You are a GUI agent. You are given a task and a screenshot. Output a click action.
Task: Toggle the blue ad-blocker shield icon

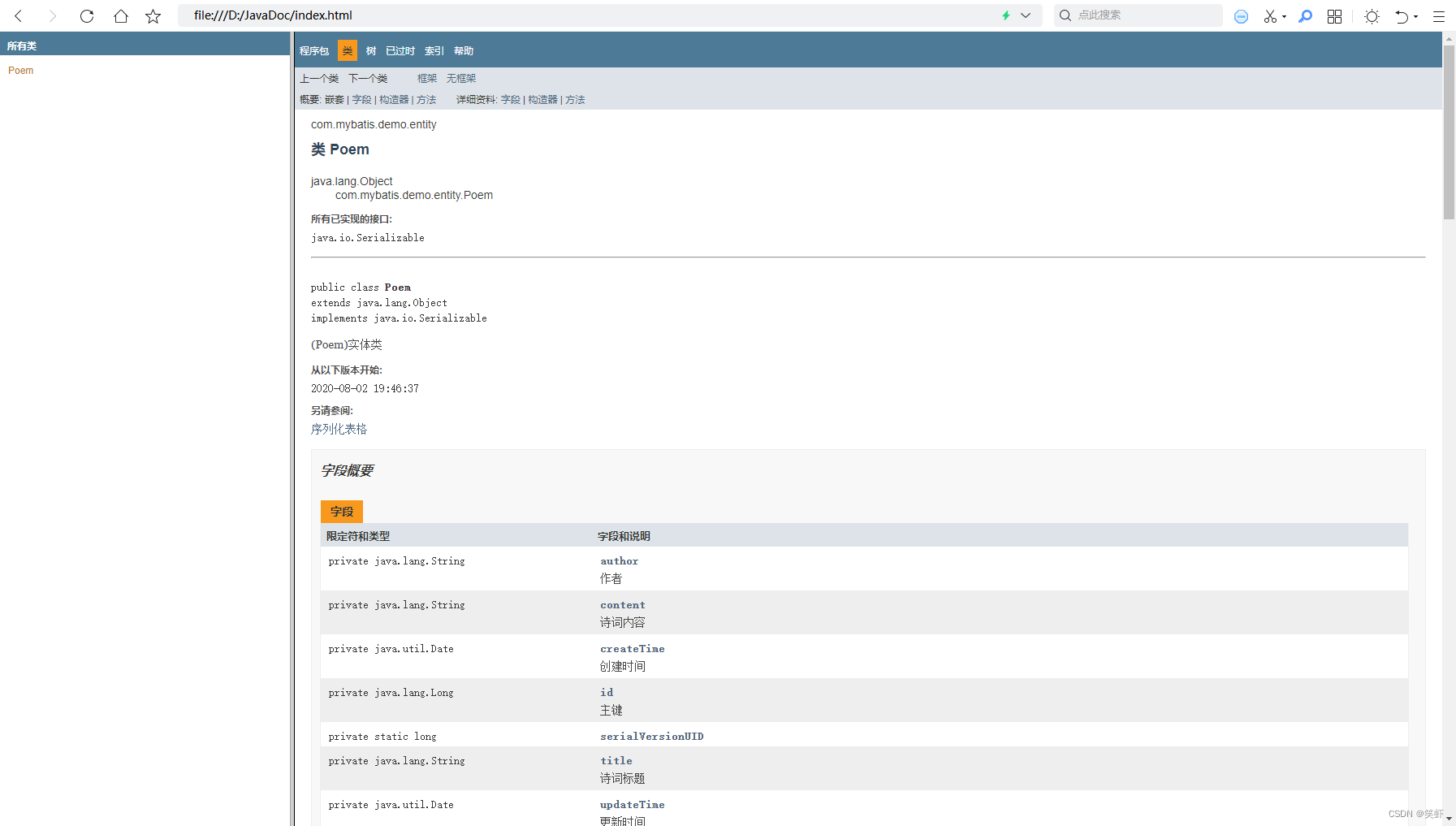pyautogui.click(x=1241, y=15)
